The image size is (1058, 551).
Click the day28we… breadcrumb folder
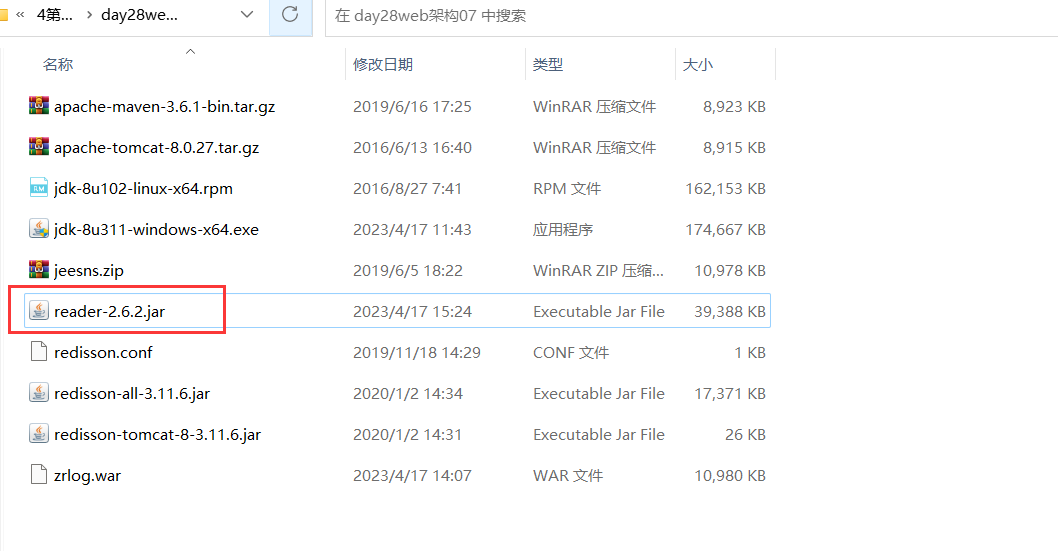pyautogui.click(x=139, y=15)
